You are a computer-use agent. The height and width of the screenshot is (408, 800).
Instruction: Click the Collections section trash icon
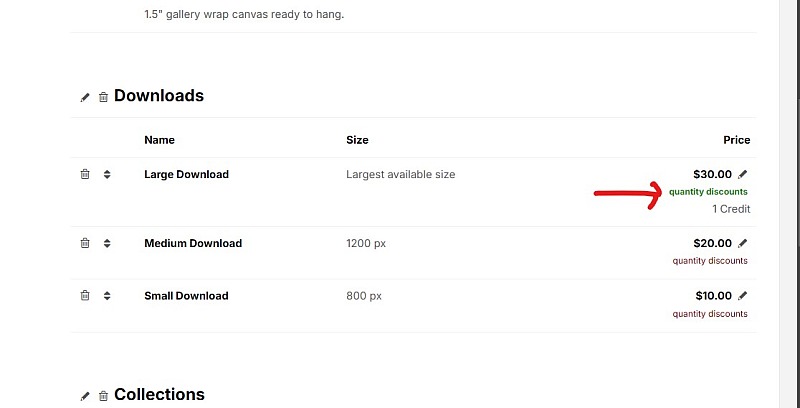click(104, 396)
